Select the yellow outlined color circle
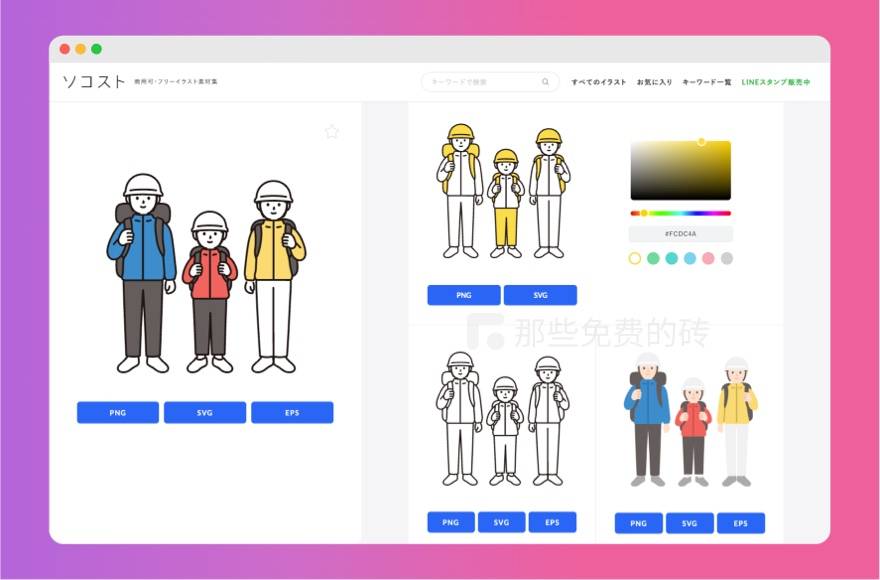This screenshot has width=880, height=580. pyautogui.click(x=635, y=258)
